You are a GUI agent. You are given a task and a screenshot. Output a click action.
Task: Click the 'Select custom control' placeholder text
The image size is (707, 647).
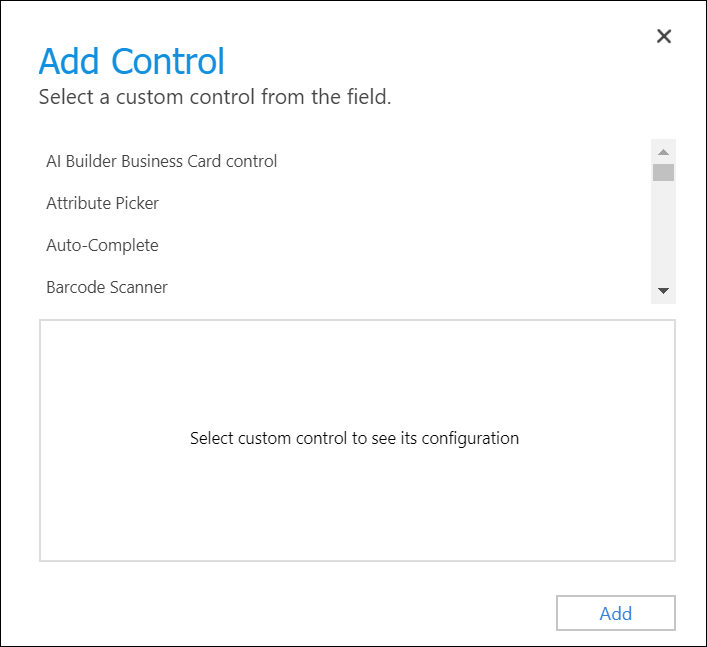[354, 438]
